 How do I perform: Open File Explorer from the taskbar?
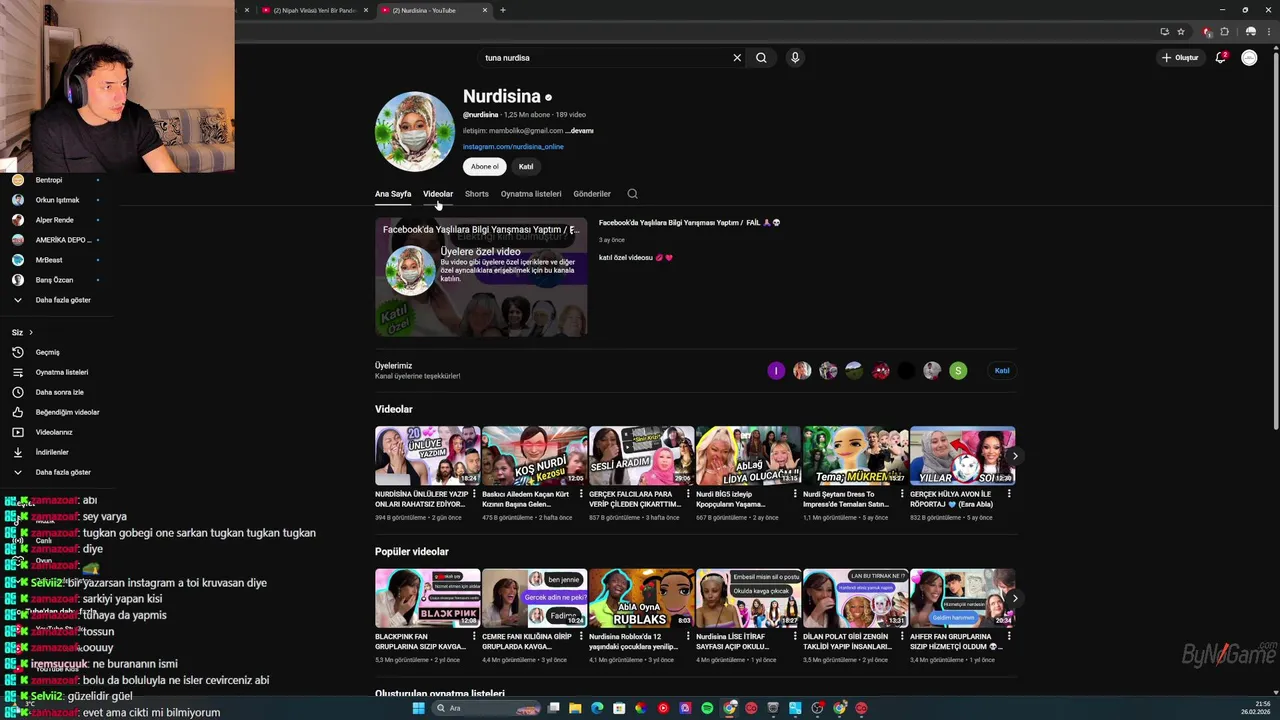pos(575,708)
